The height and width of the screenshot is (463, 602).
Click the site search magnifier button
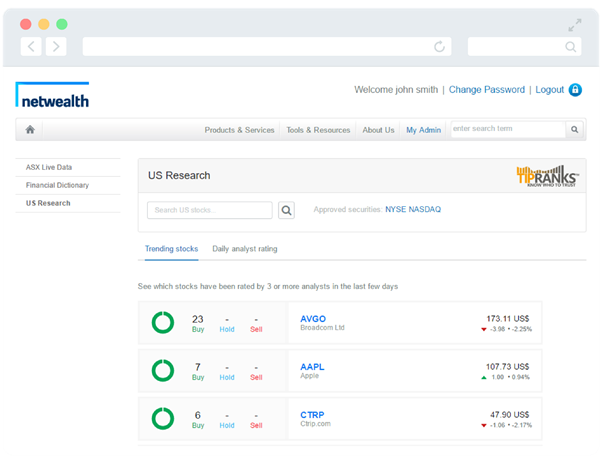click(x=574, y=129)
